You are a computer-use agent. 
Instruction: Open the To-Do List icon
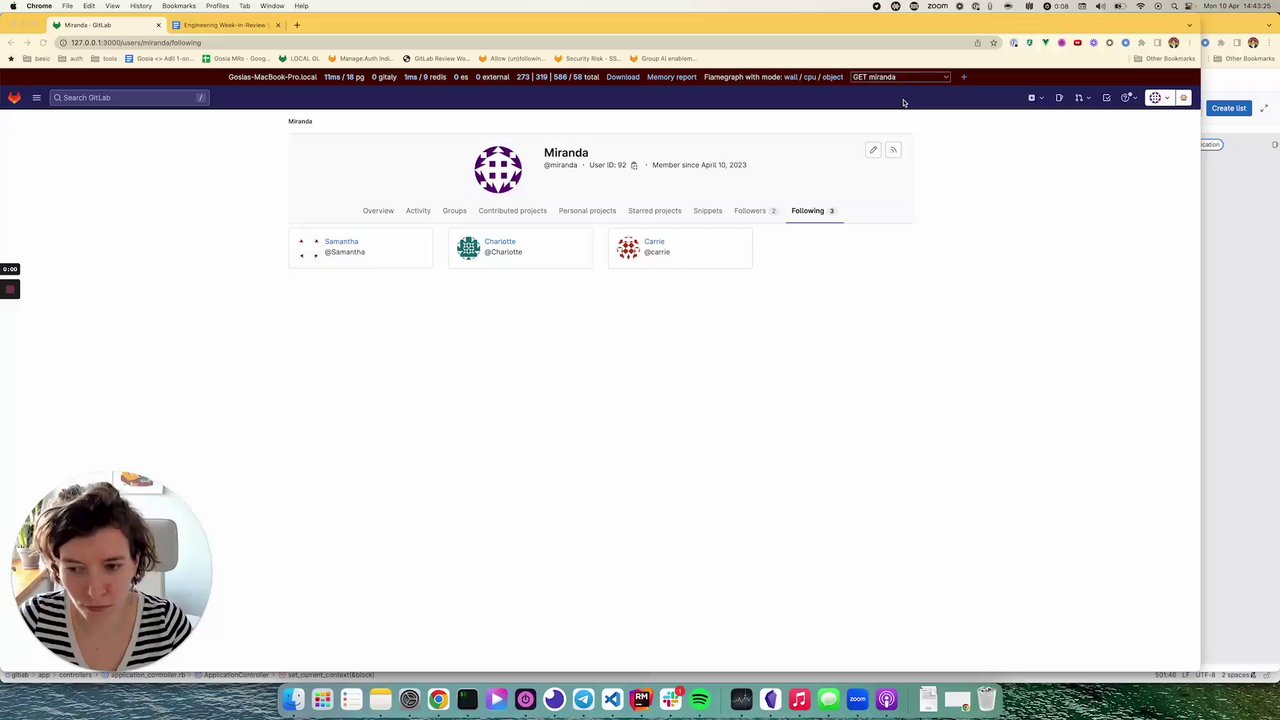pyautogui.click(x=1106, y=98)
